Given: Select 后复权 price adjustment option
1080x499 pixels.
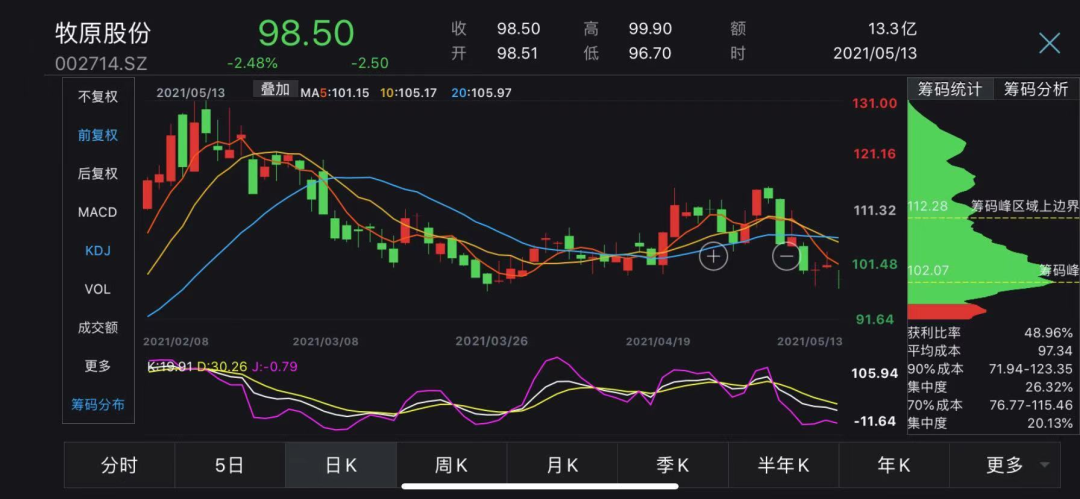Looking at the screenshot, I should click(98, 174).
